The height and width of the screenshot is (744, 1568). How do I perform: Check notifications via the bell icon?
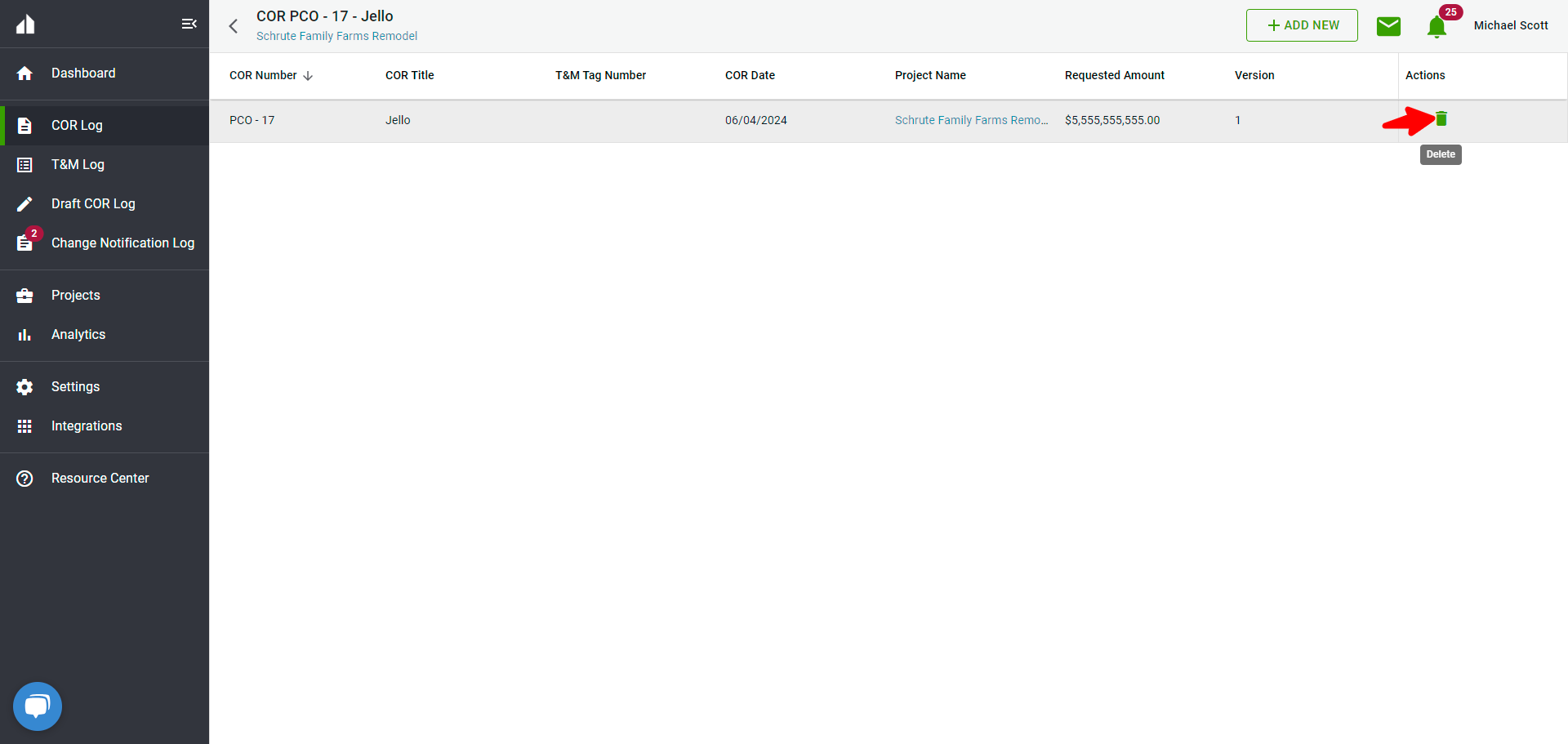(1437, 27)
